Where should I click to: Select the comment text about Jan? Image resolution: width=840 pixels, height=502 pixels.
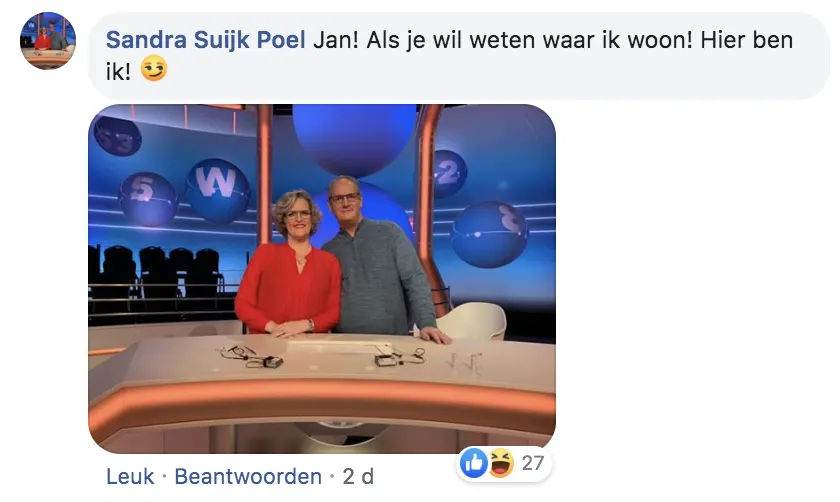[449, 55]
